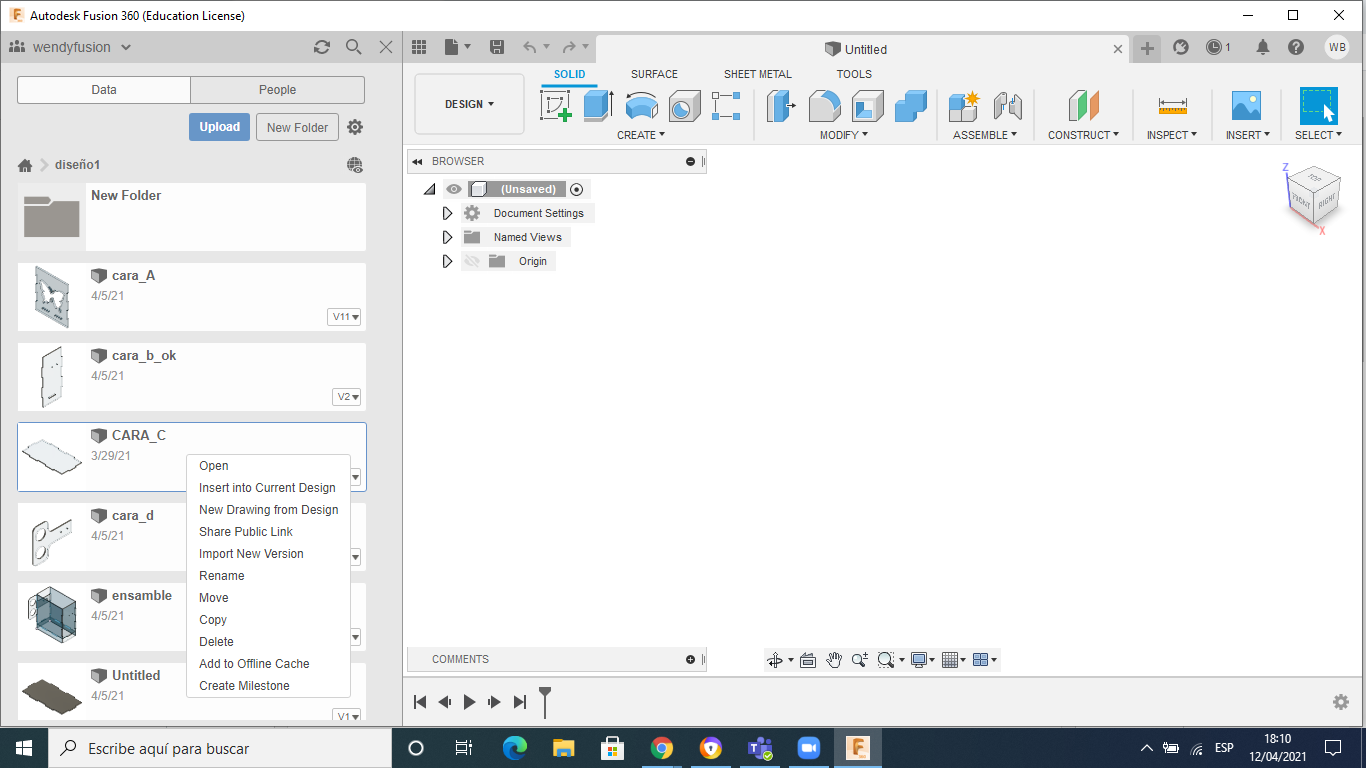Open Chrome from the taskbar
The image size is (1366, 768).
tap(661, 748)
